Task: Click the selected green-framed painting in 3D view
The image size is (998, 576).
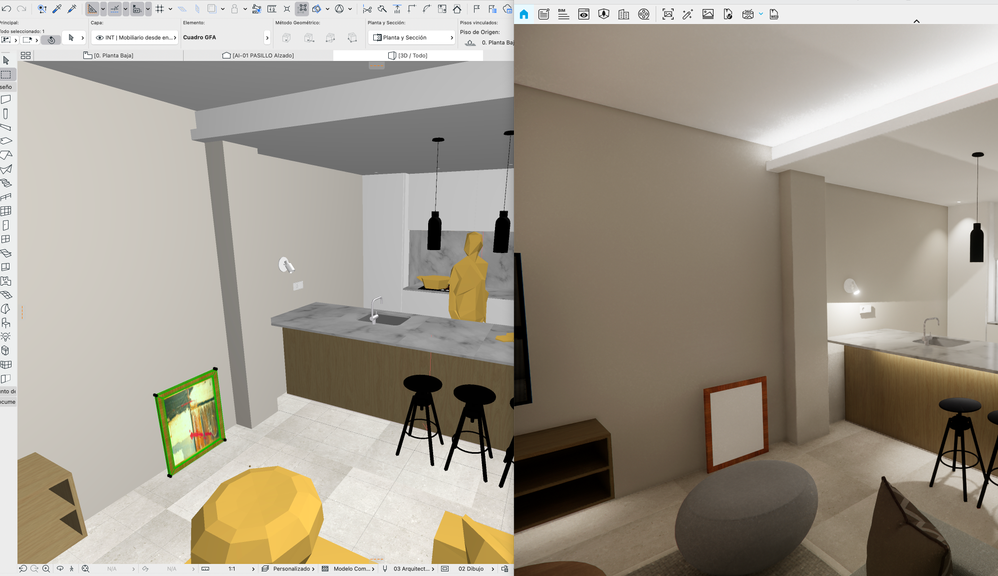Action: point(190,421)
